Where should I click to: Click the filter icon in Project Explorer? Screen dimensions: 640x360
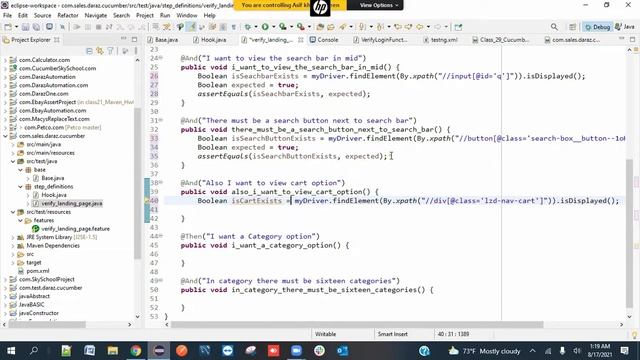[x=110, y=51]
